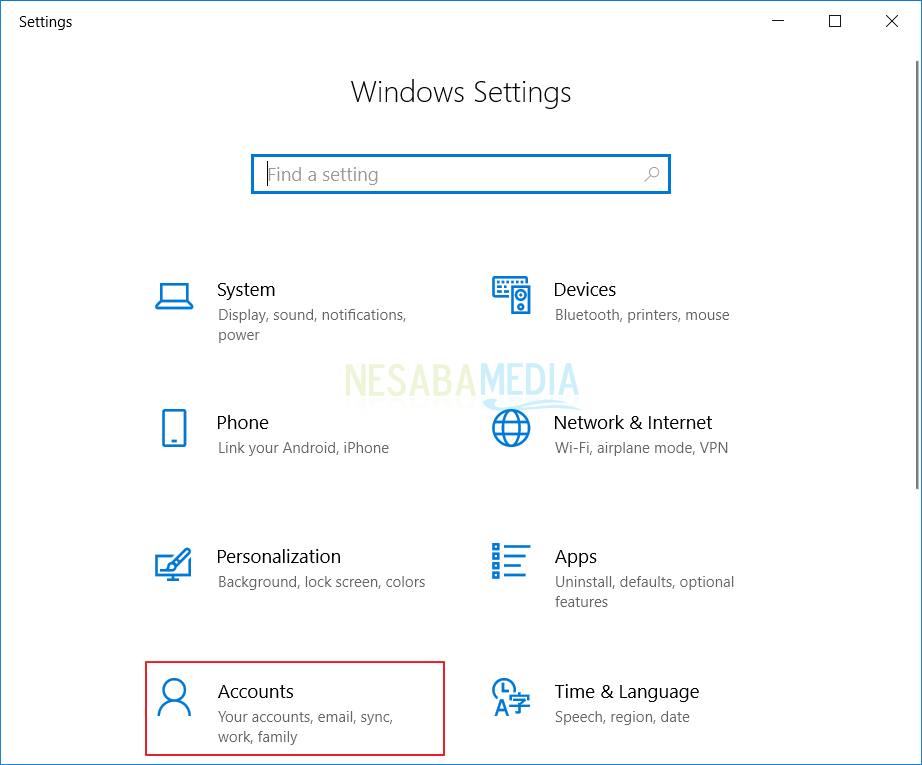
Task: Open the Devices category title
Action: [x=584, y=290]
